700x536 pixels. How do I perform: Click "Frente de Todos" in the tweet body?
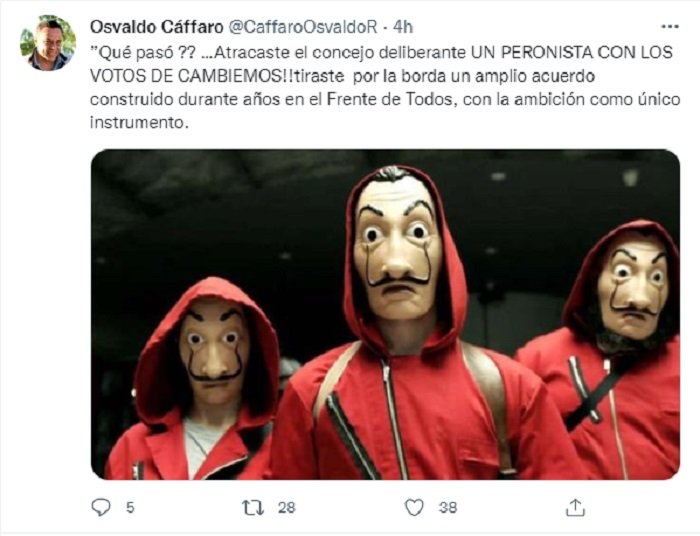[x=390, y=99]
